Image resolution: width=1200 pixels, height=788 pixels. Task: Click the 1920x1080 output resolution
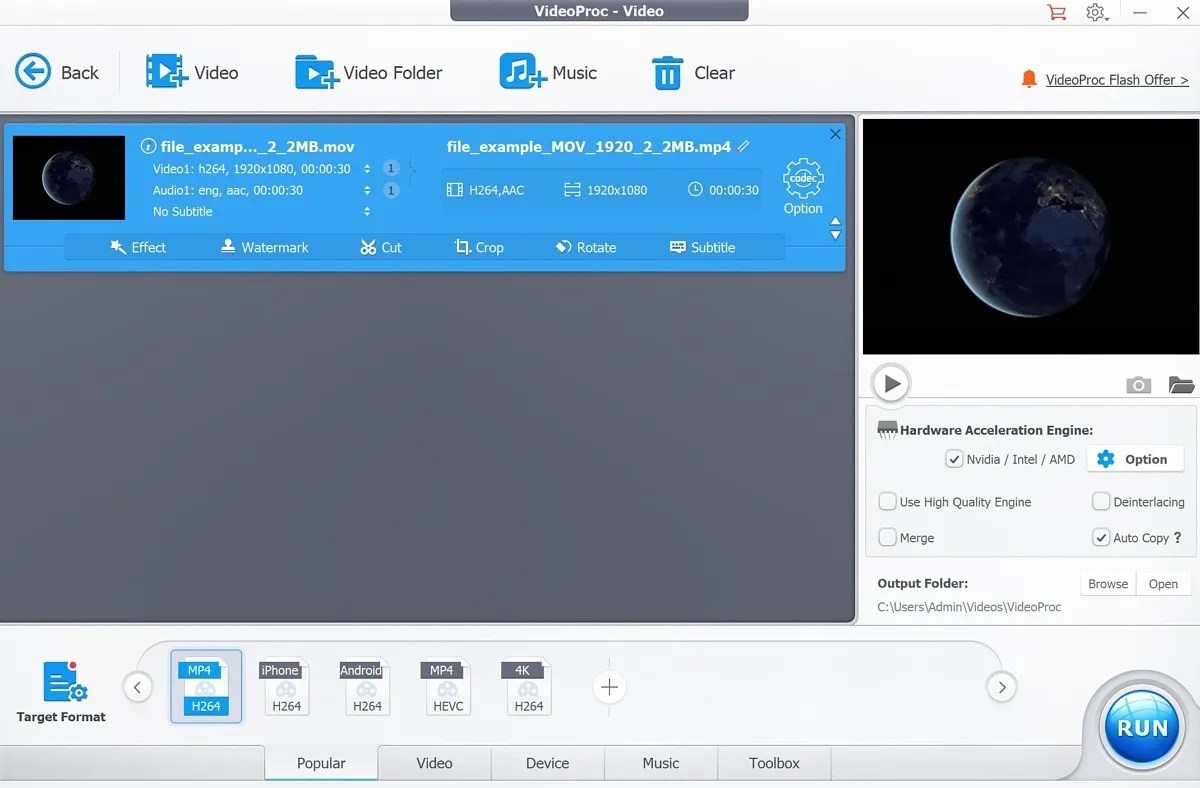(x=606, y=190)
